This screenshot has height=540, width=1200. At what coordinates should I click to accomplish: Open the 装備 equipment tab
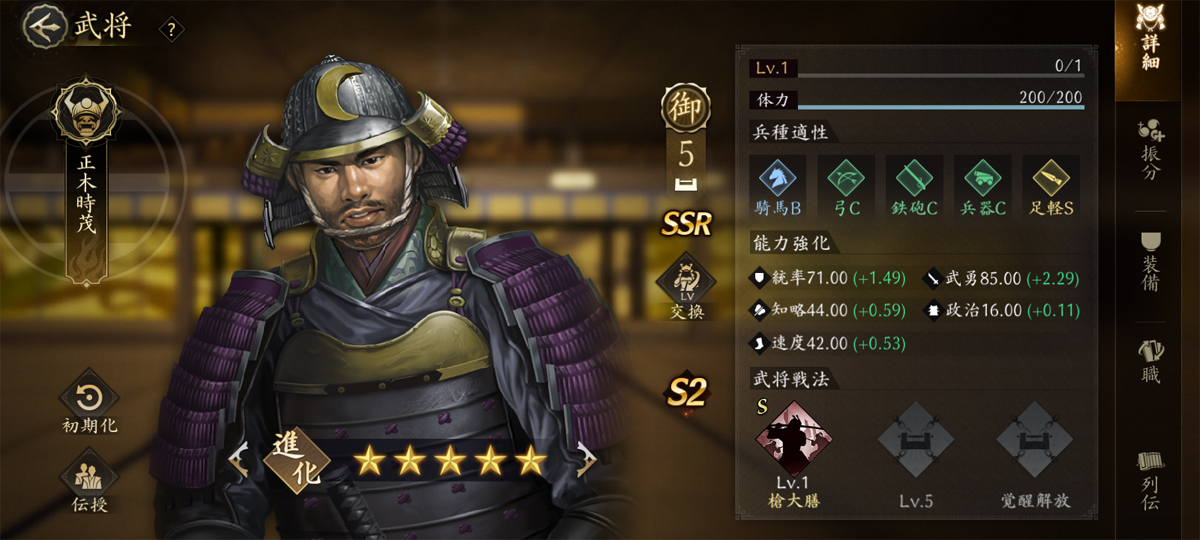pyautogui.click(x=1152, y=262)
